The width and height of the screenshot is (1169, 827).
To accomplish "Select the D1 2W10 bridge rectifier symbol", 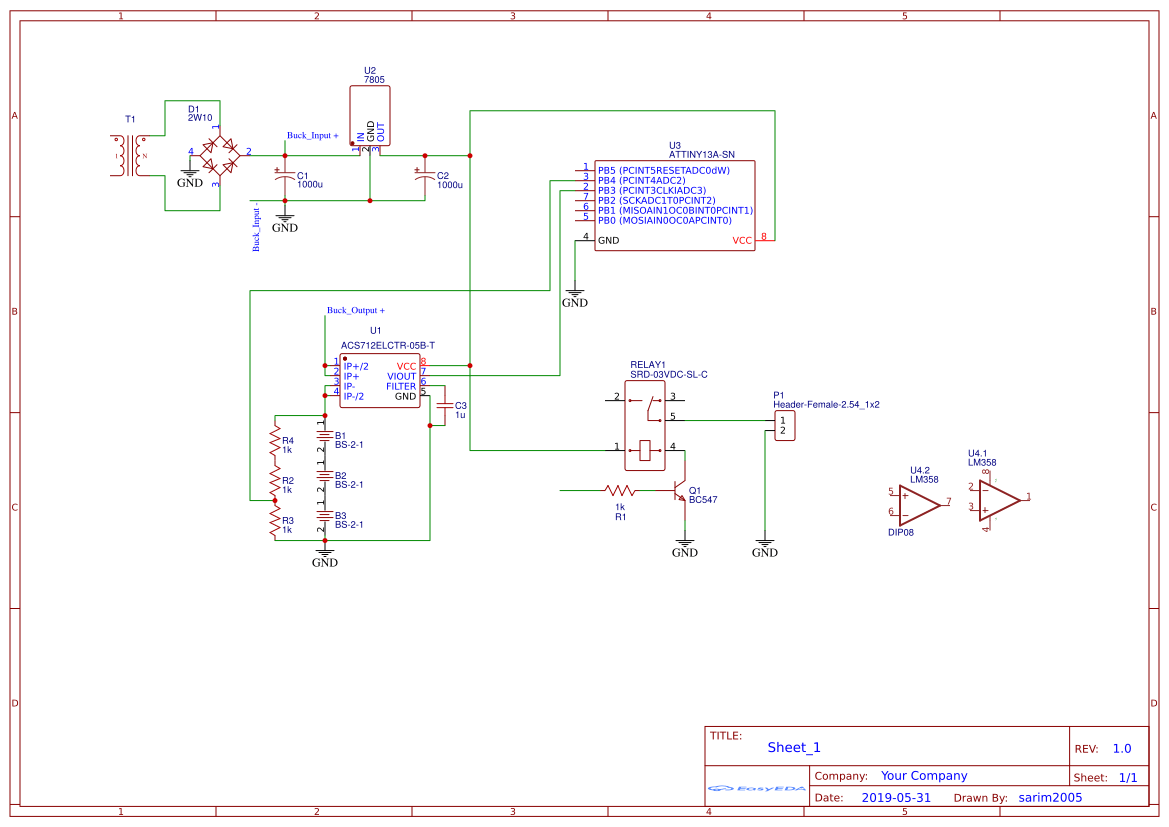I will (x=220, y=154).
